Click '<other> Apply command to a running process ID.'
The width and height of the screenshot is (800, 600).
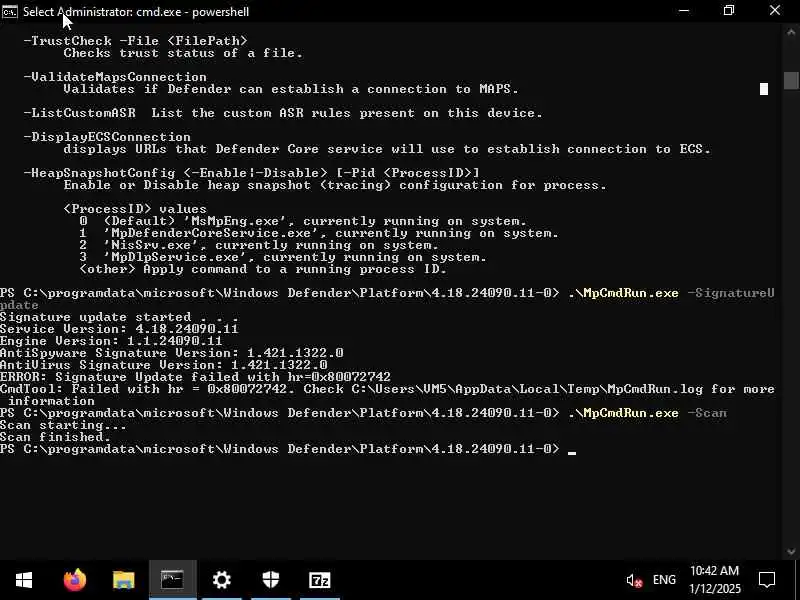pyautogui.click(x=263, y=269)
